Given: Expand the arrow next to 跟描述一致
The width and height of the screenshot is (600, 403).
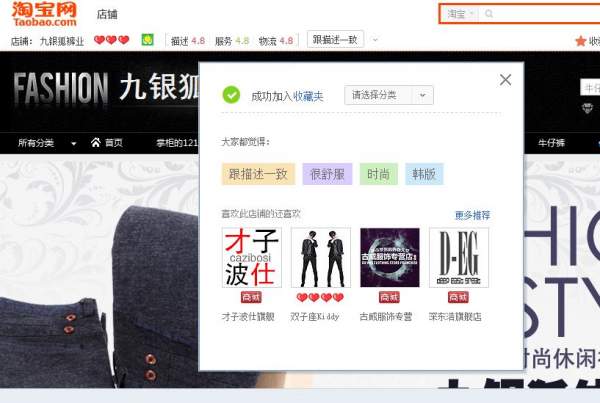Looking at the screenshot, I should (375, 40).
